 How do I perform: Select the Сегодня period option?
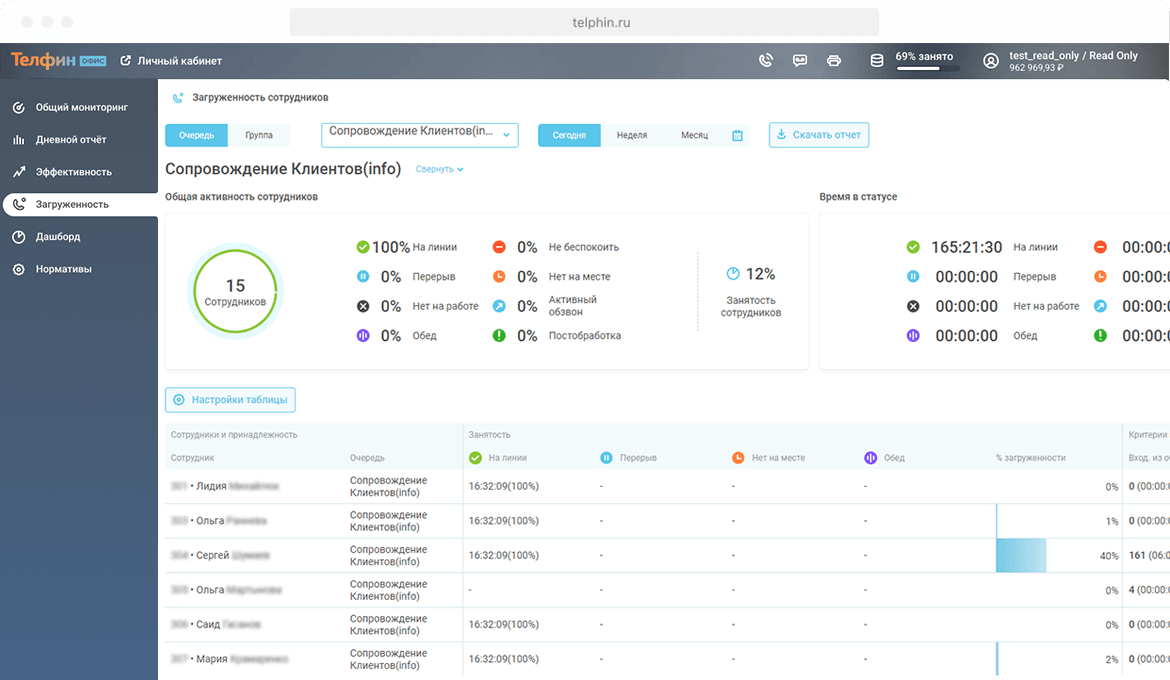click(569, 135)
